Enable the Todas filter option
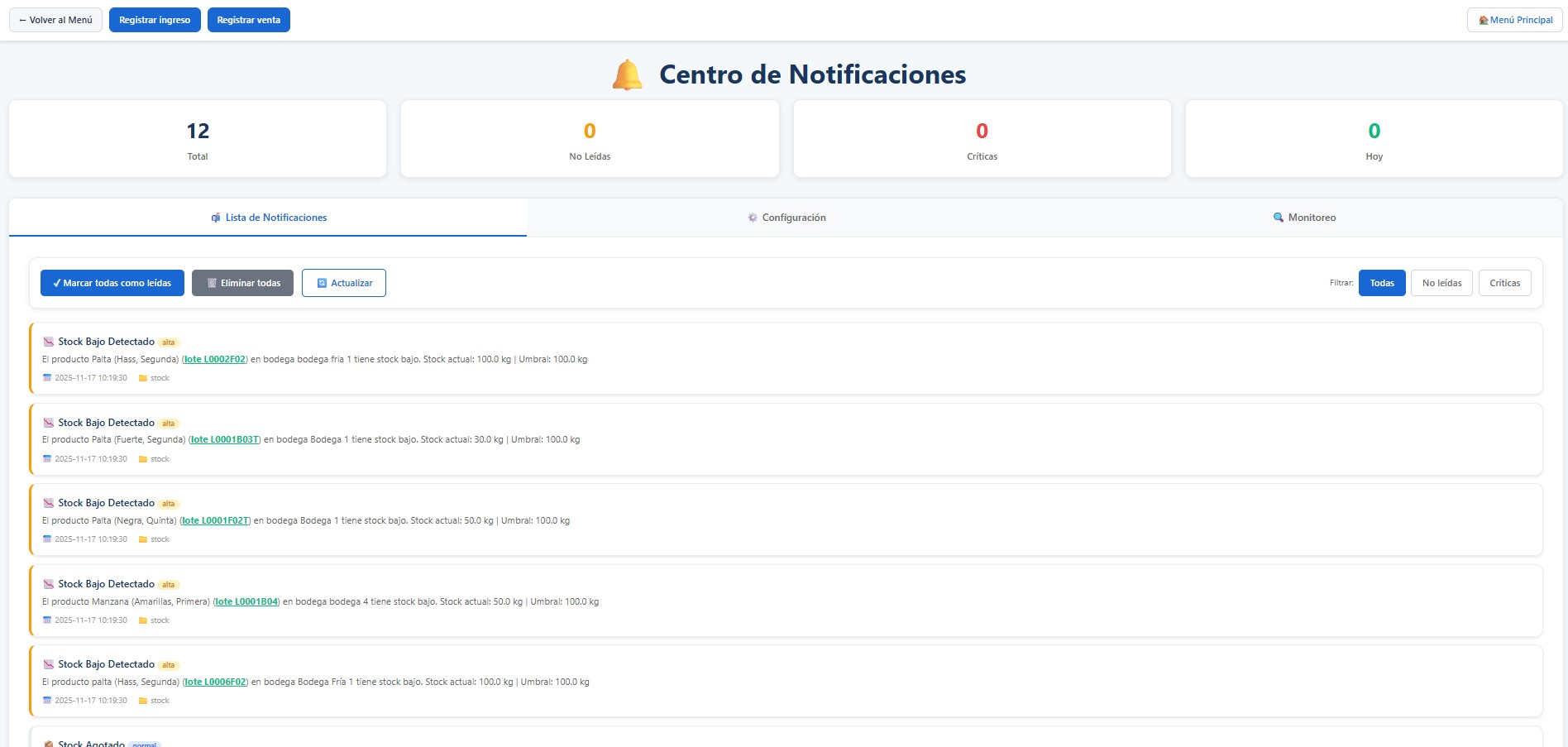Screen dimensions: 1568x747 [x=1381, y=282]
